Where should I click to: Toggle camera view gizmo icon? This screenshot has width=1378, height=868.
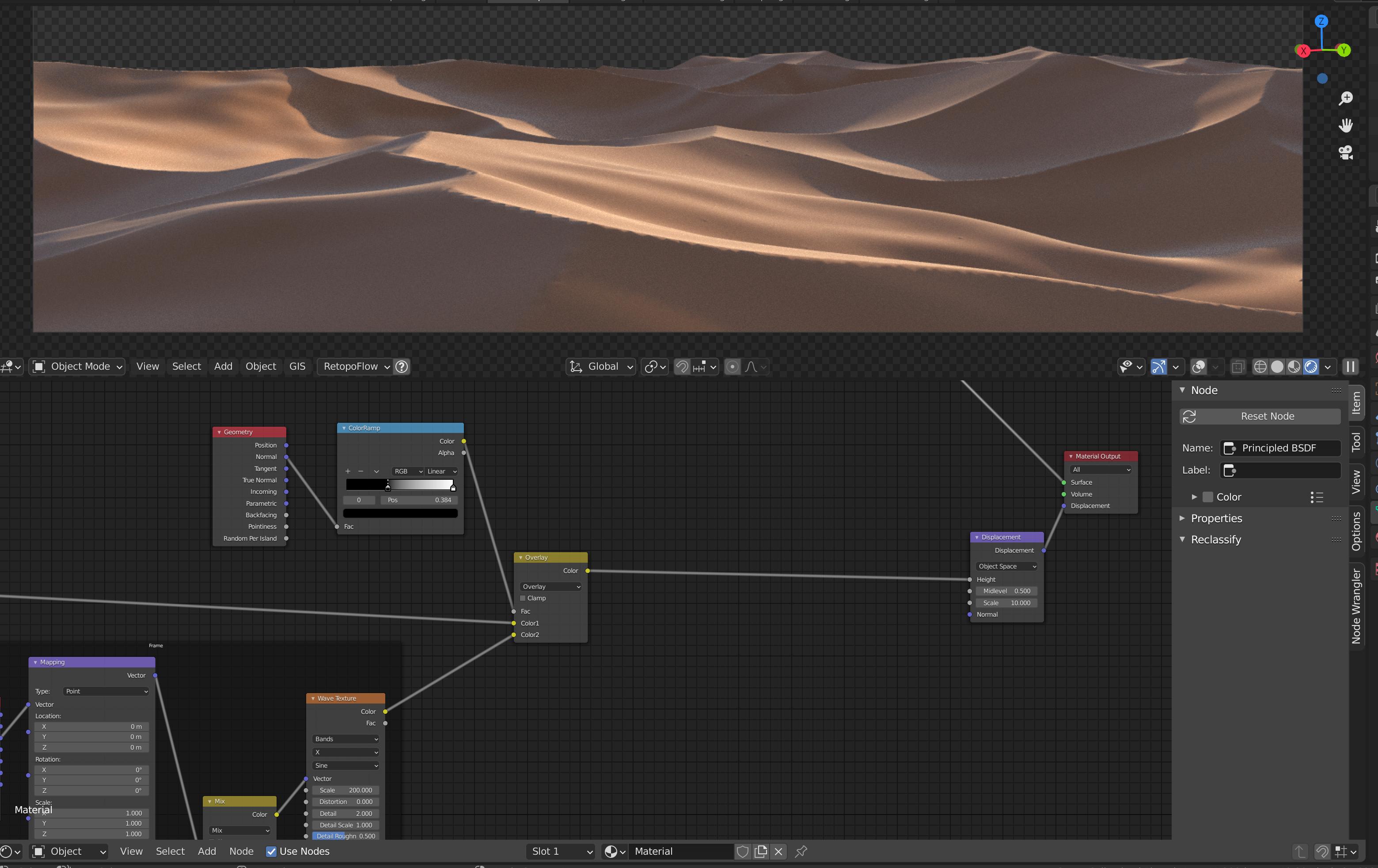tap(1345, 152)
